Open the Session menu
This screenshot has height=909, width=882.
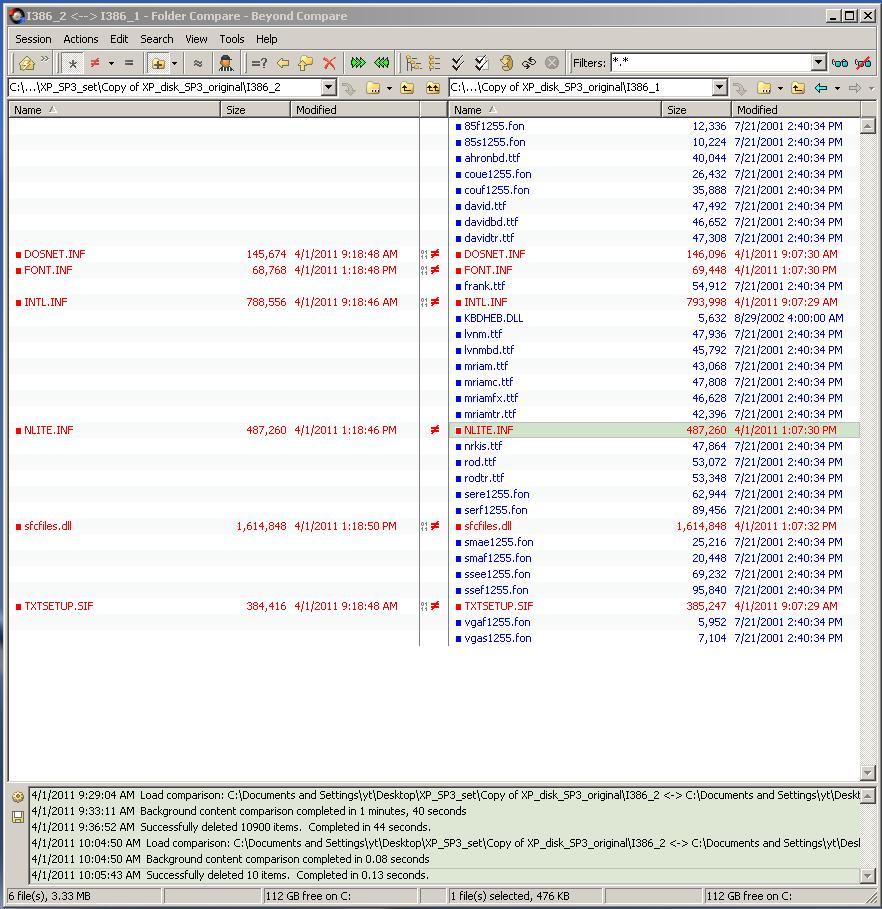33,39
